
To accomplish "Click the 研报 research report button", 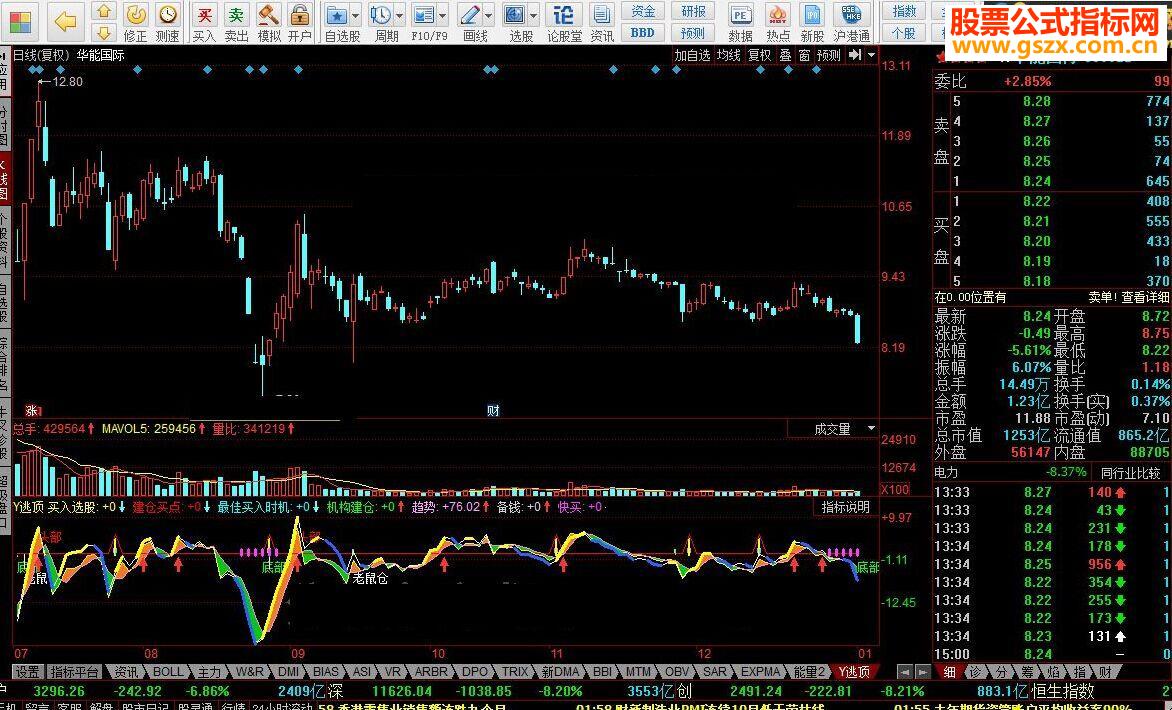I will click(x=693, y=11).
